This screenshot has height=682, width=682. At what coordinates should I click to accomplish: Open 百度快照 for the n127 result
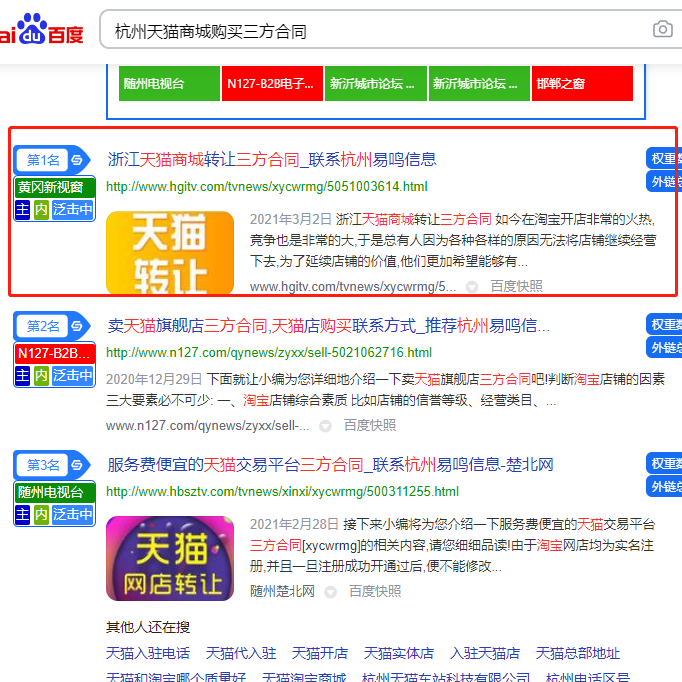370,425
